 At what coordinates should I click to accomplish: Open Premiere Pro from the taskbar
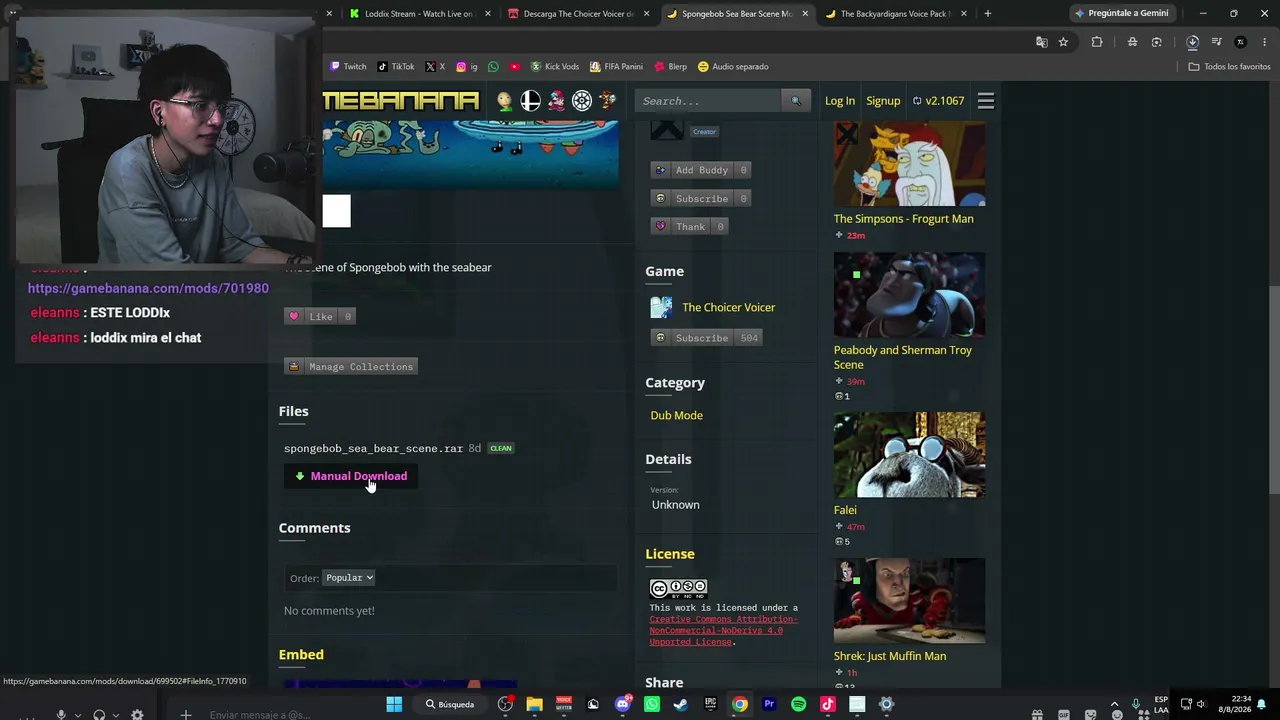(x=769, y=704)
